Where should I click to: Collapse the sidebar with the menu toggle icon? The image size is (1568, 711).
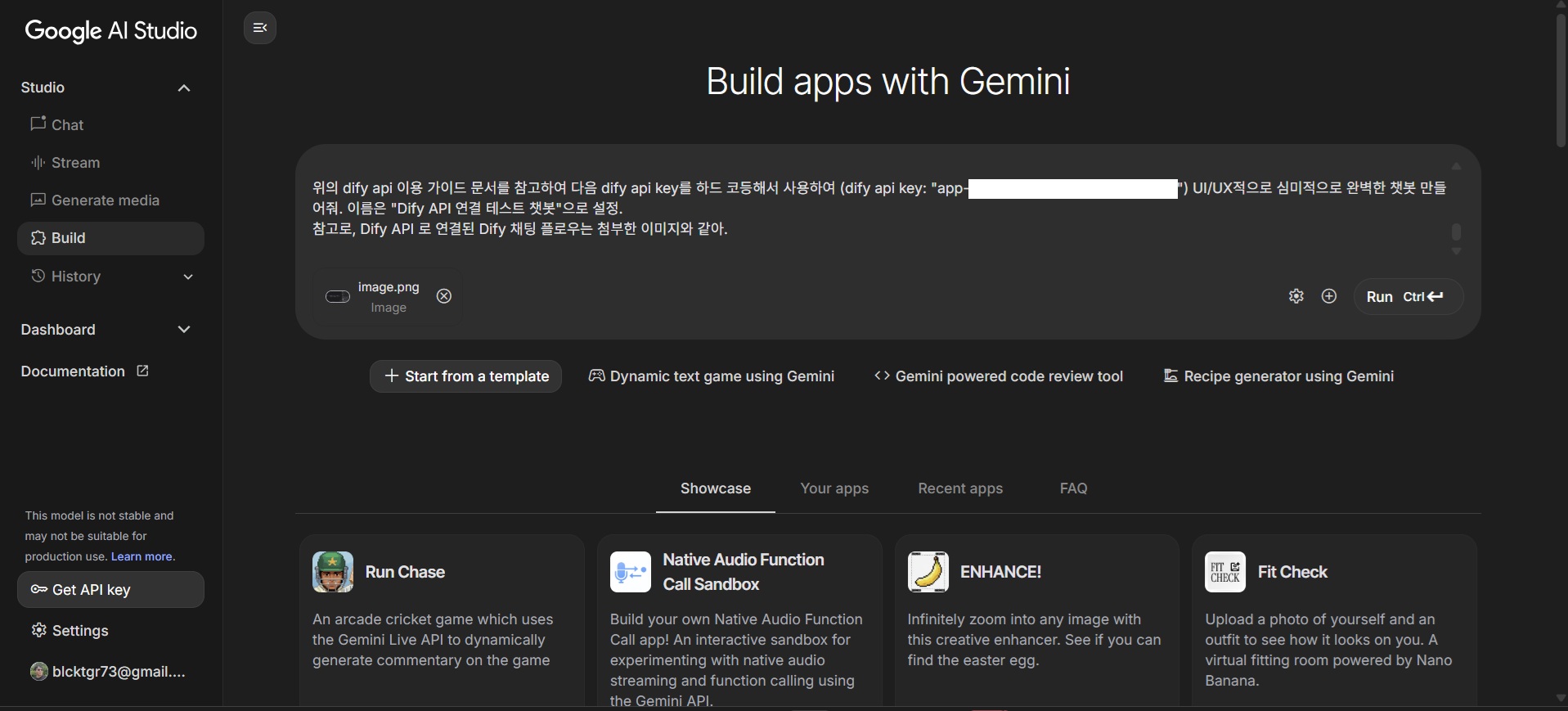click(260, 28)
